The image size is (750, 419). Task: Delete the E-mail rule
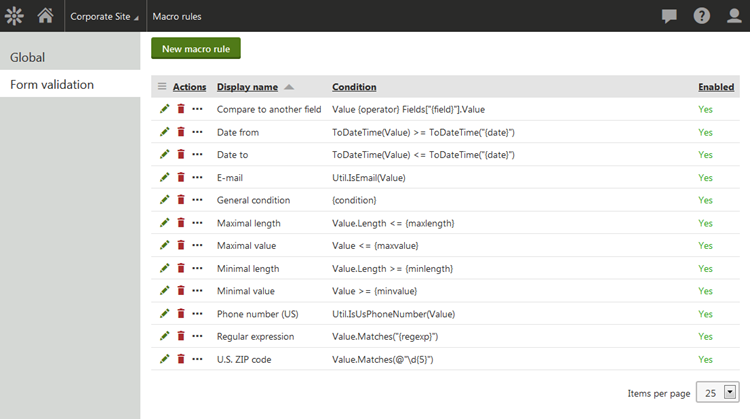[181, 177]
